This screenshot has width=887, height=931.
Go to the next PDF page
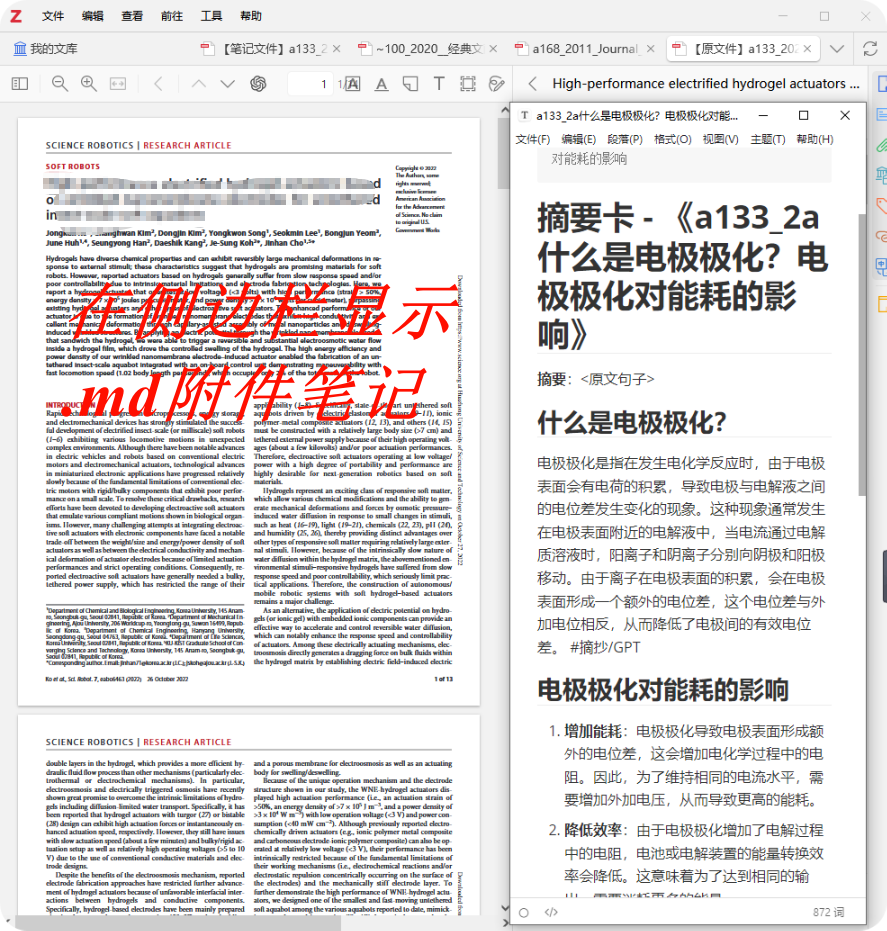(227, 84)
